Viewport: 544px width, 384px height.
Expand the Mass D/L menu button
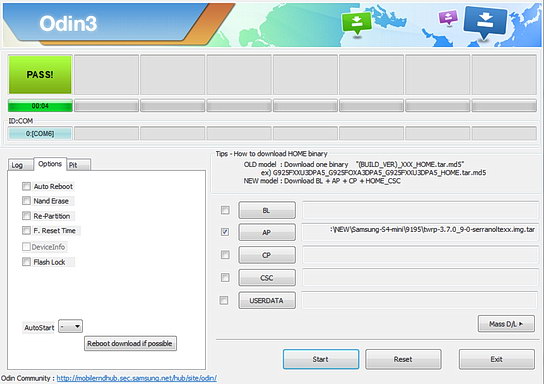tap(506, 324)
